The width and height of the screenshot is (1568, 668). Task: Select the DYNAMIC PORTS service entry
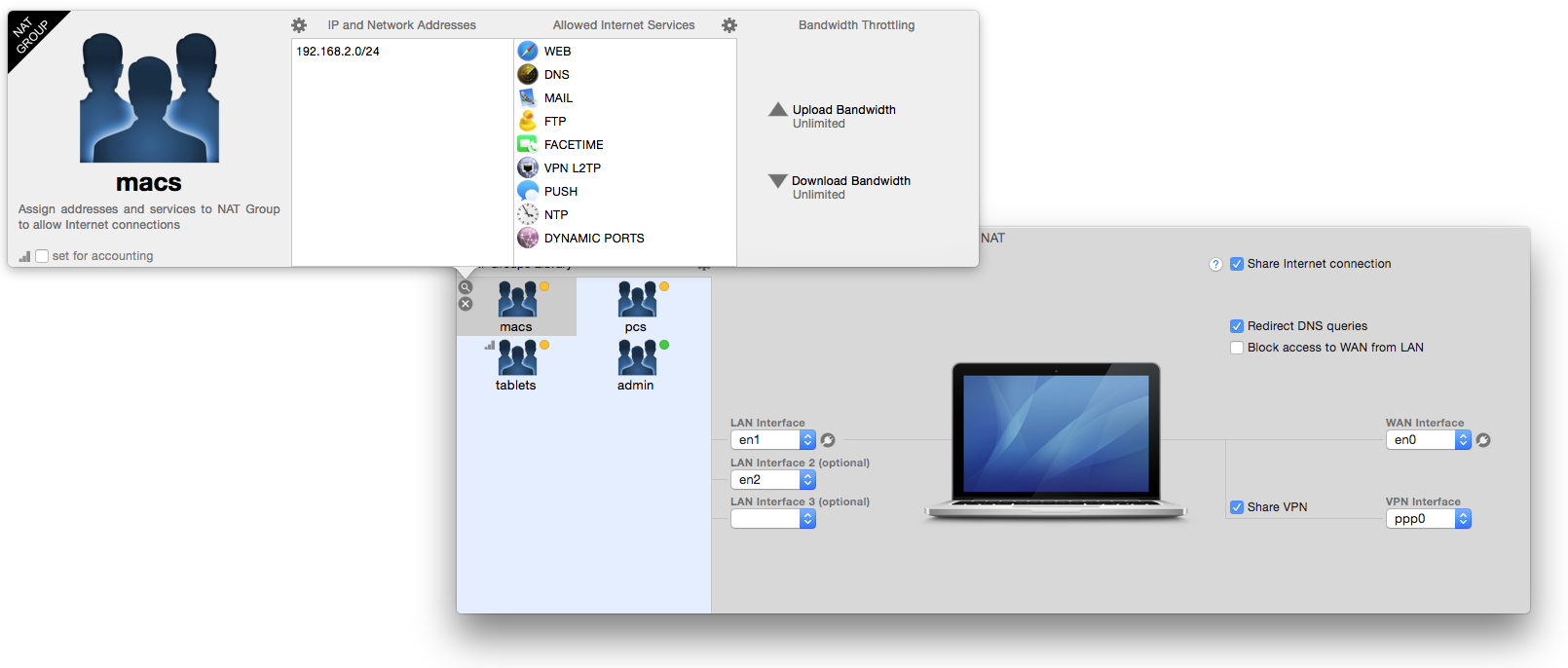[593, 238]
